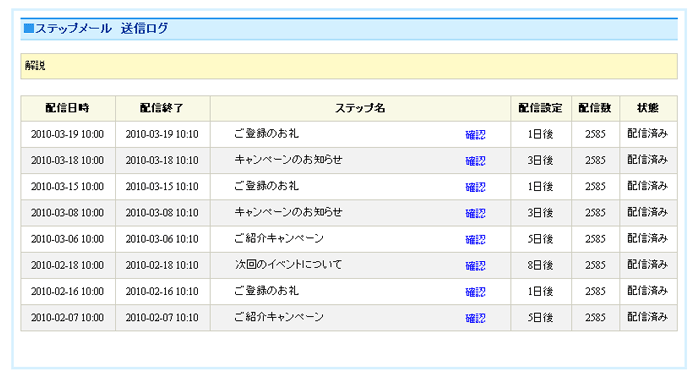Select the date cell 2010-03-18 10:00
700x377 pixels.
pos(67,160)
